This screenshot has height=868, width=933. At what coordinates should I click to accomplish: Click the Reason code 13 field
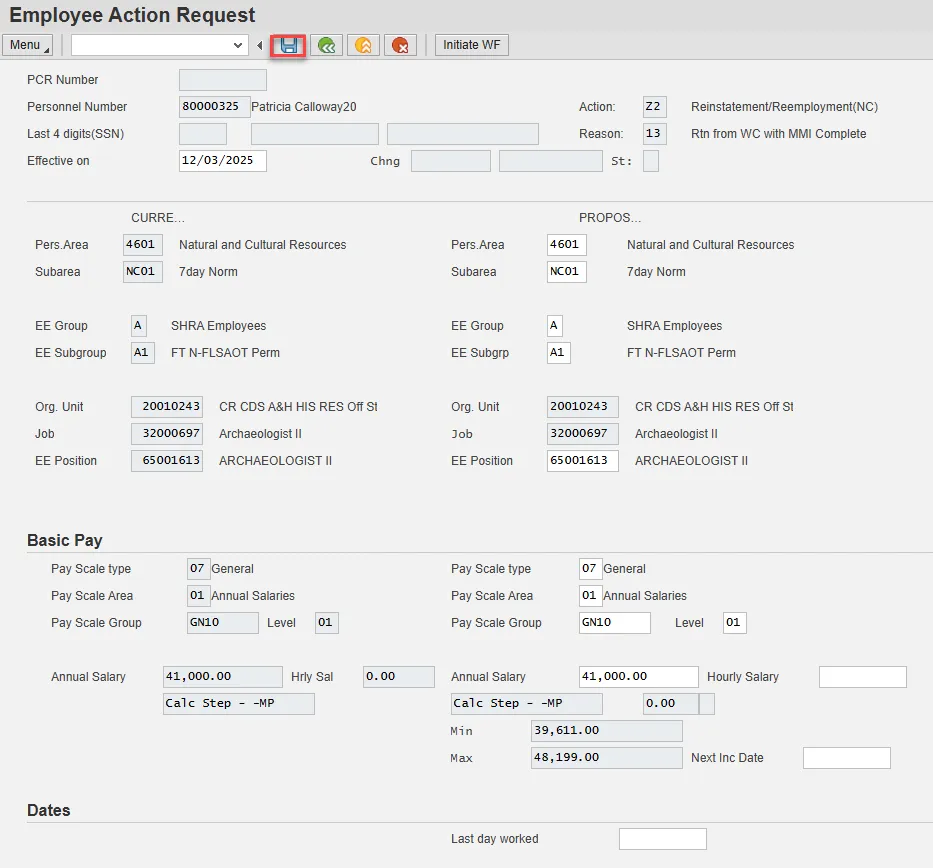click(x=654, y=134)
